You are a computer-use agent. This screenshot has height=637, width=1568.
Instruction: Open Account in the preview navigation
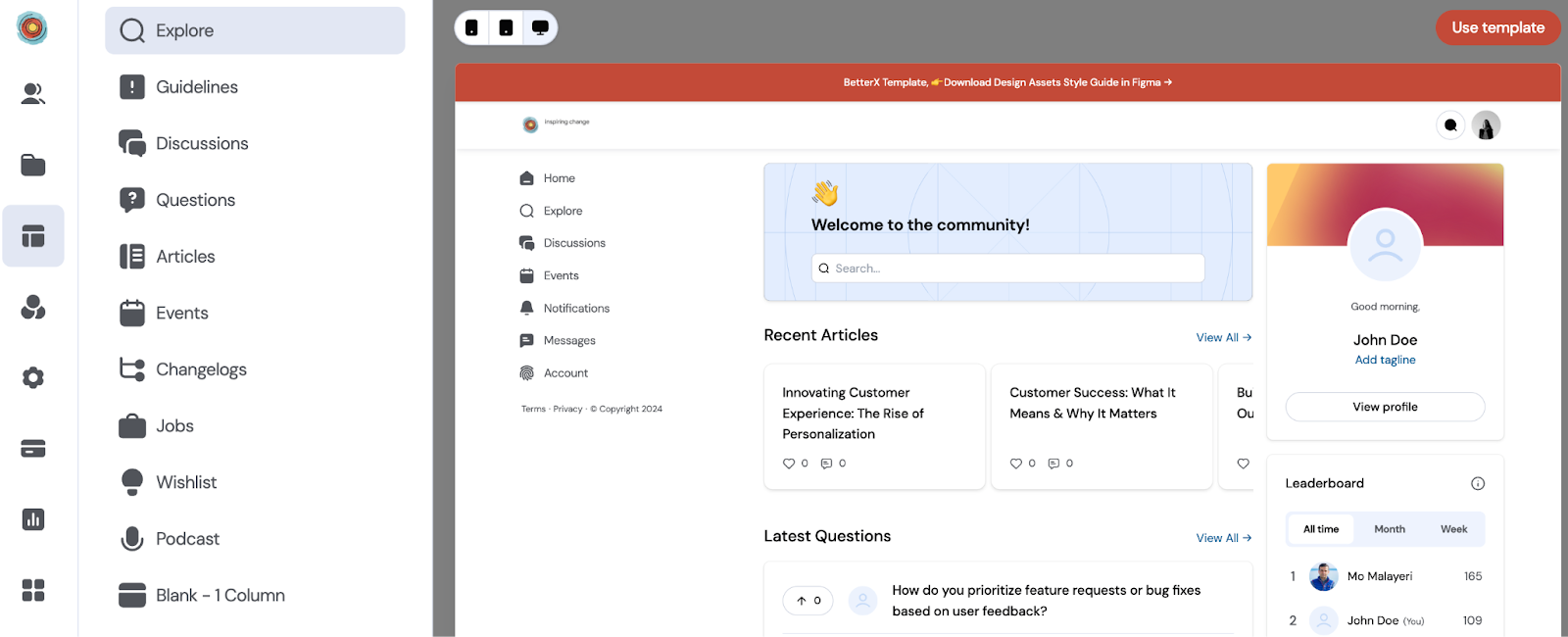[x=554, y=372]
